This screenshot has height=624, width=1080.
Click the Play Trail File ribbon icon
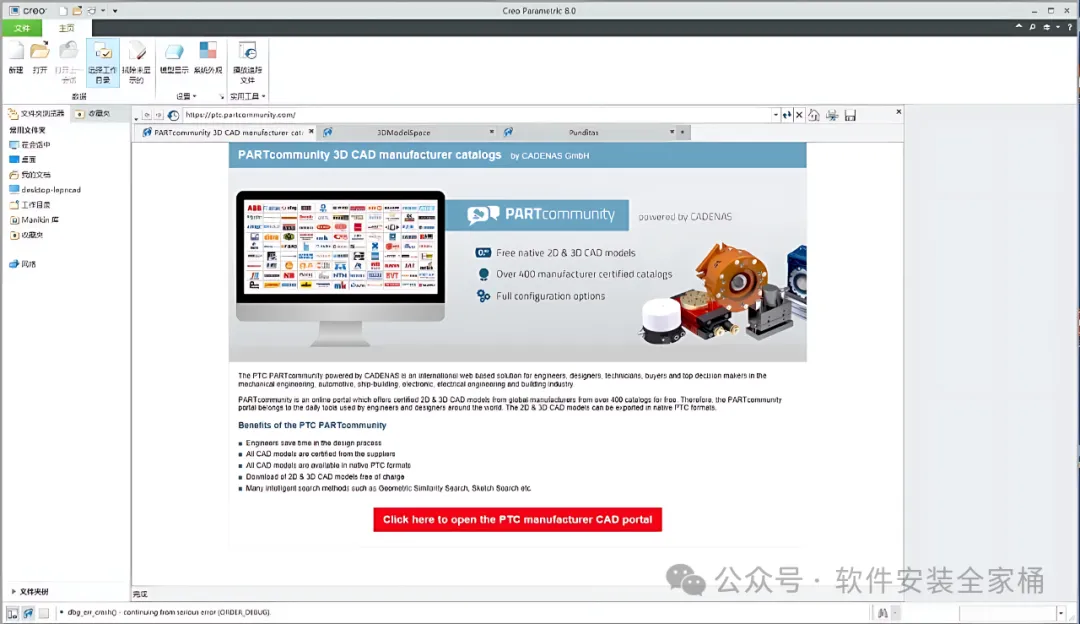point(247,62)
